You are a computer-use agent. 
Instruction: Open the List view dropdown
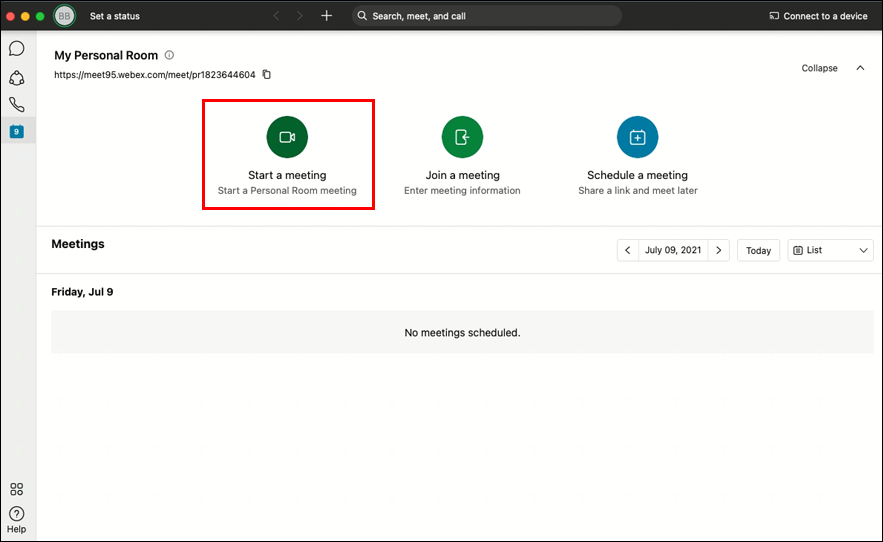[831, 250]
